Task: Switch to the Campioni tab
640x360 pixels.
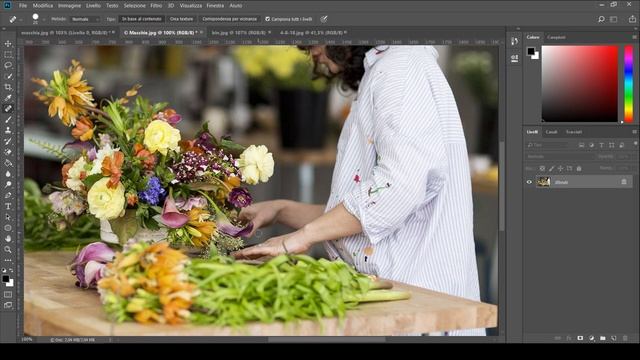Action: [x=556, y=37]
